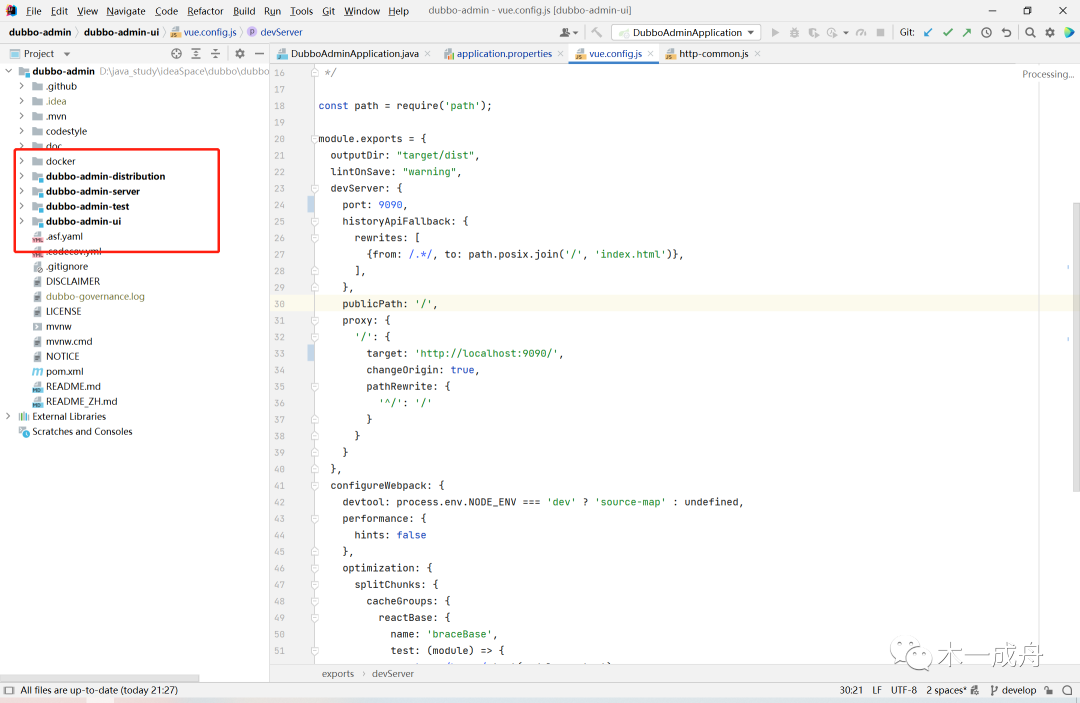Image resolution: width=1080 pixels, height=703 pixels.
Task: Click vue.config.js in top breadcrumb
Action: tap(209, 32)
